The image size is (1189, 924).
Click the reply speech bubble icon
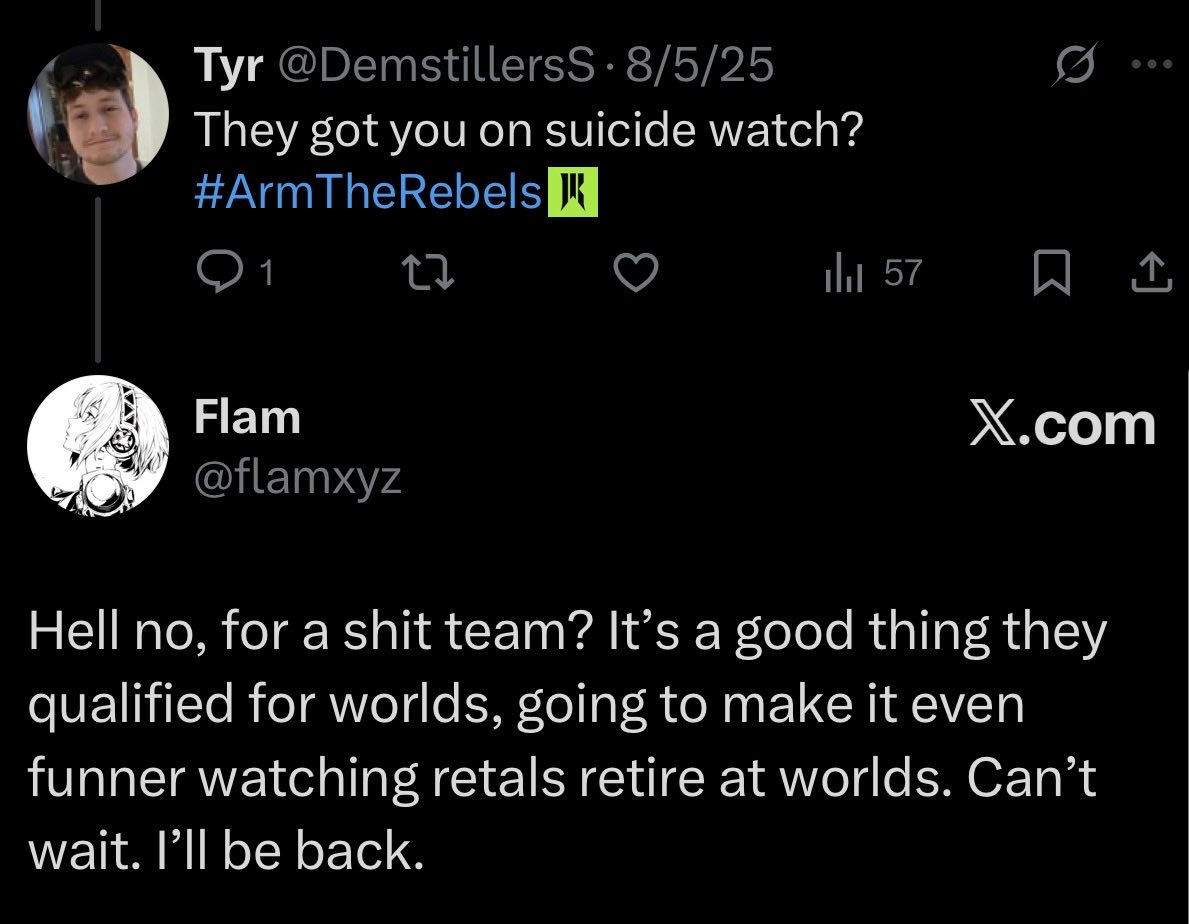point(214,272)
